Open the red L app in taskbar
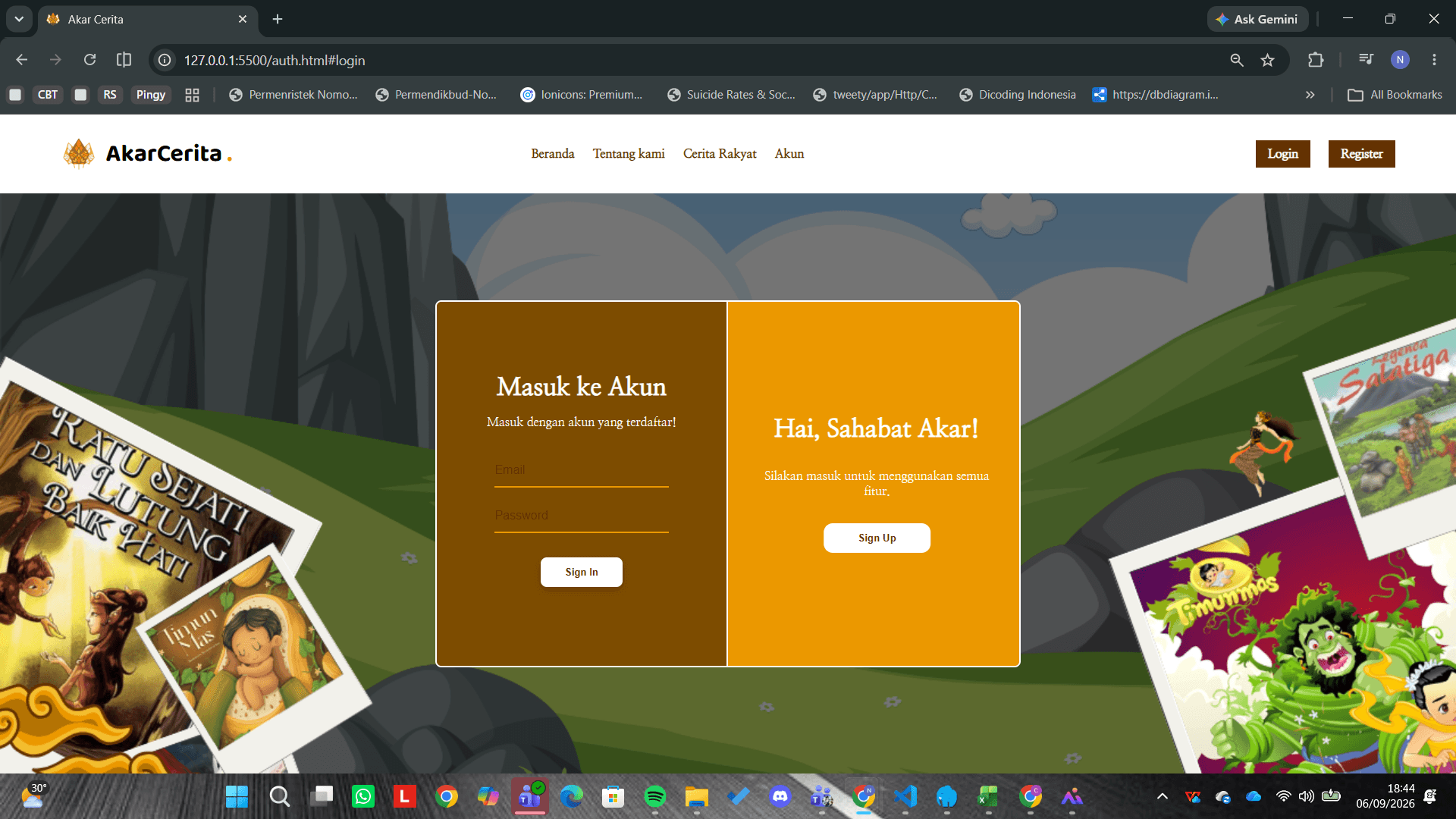The height and width of the screenshot is (819, 1456). tap(404, 796)
